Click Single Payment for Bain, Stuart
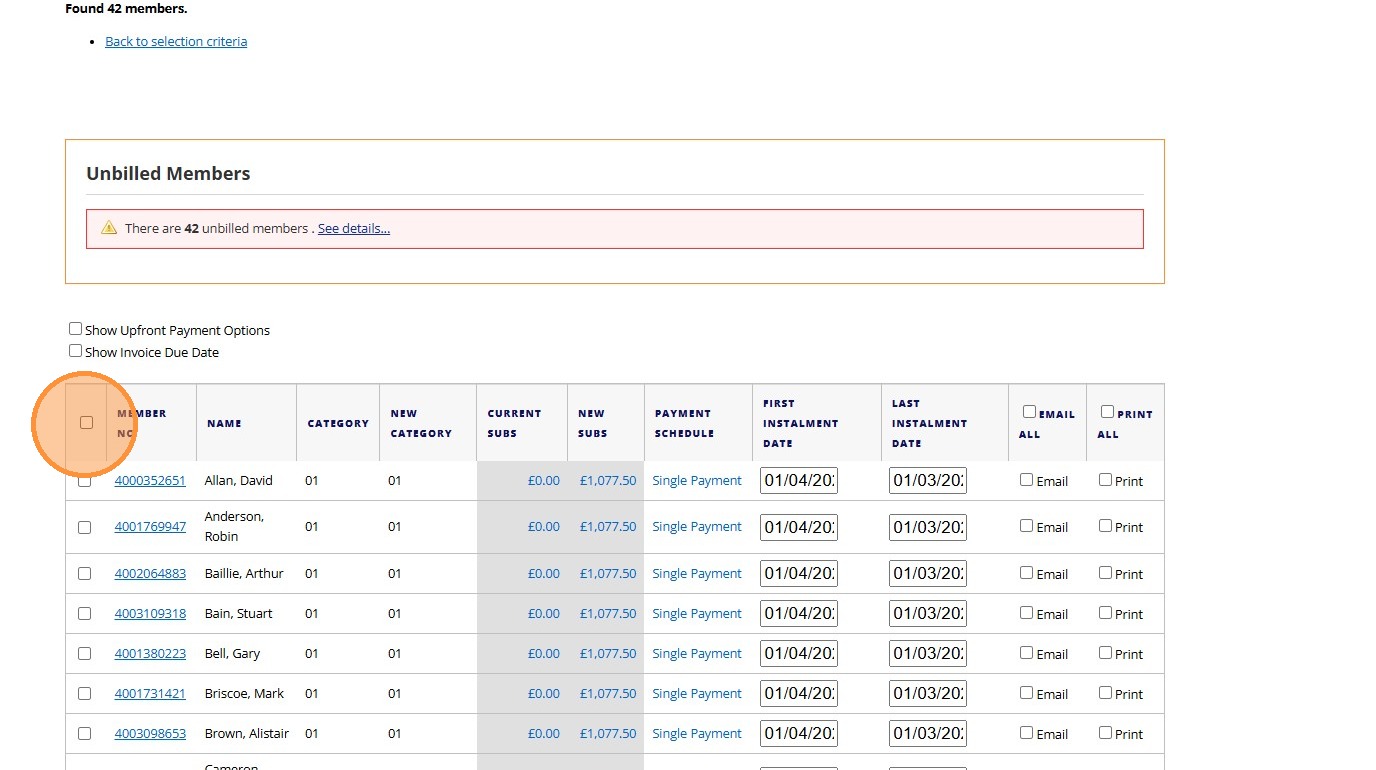The width and height of the screenshot is (1376, 770). pos(697,613)
